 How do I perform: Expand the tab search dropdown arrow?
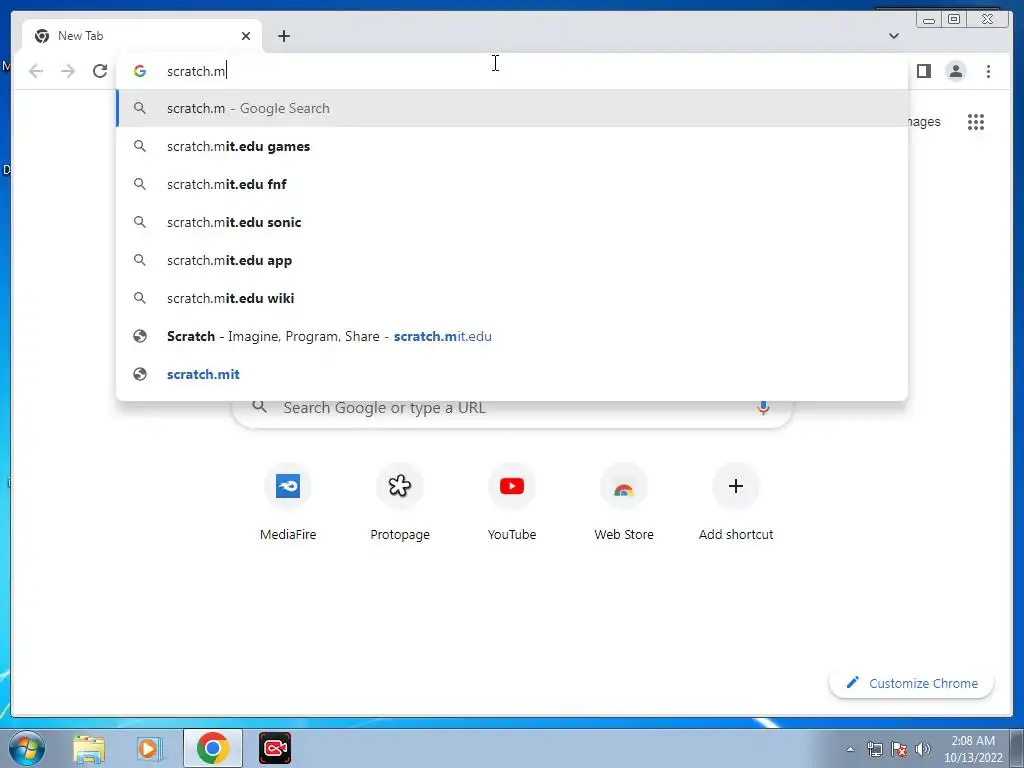893,36
